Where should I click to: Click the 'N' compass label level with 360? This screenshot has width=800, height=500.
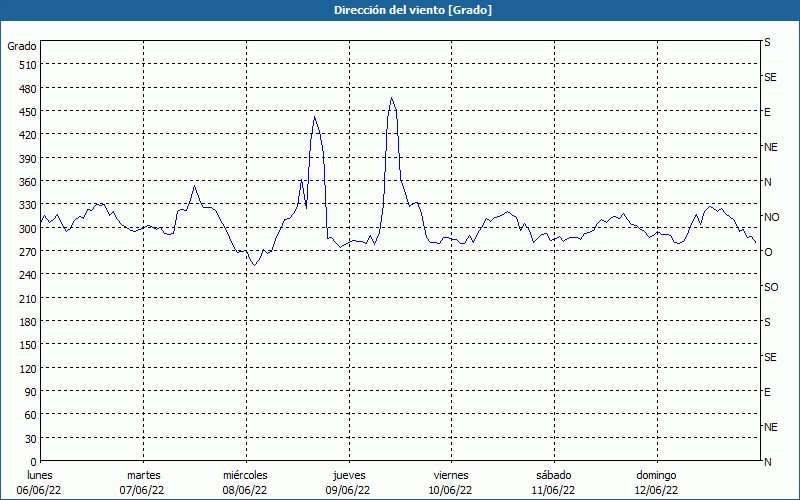768,182
